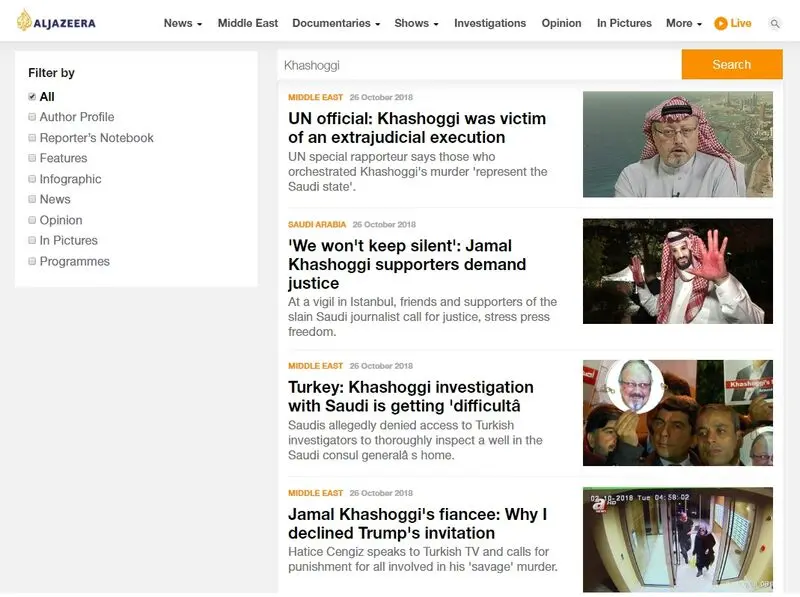Open the Investigations menu item
The image size is (800, 597).
point(490,23)
